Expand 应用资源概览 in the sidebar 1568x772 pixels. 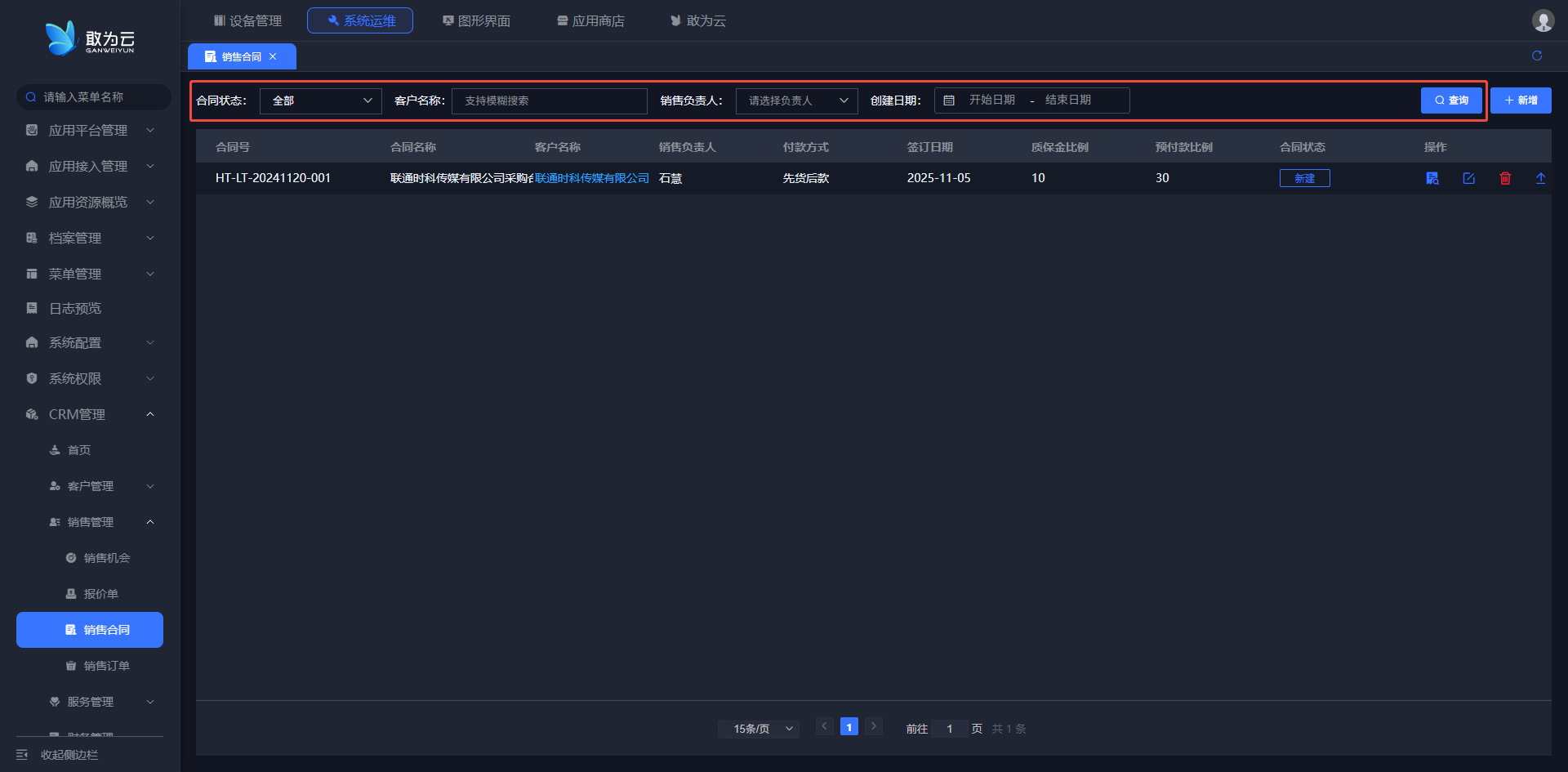pos(90,202)
